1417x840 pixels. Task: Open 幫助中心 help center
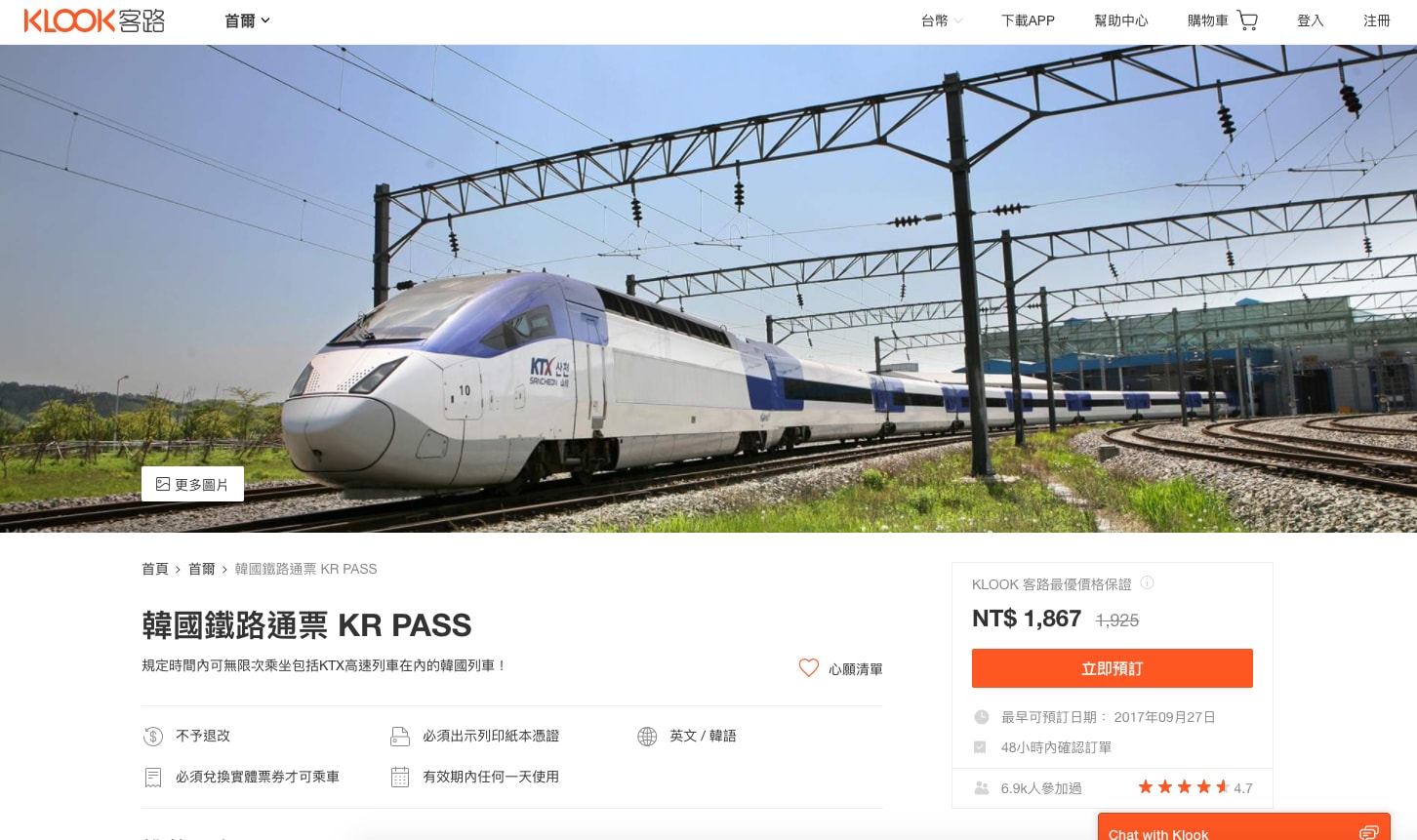[1121, 20]
